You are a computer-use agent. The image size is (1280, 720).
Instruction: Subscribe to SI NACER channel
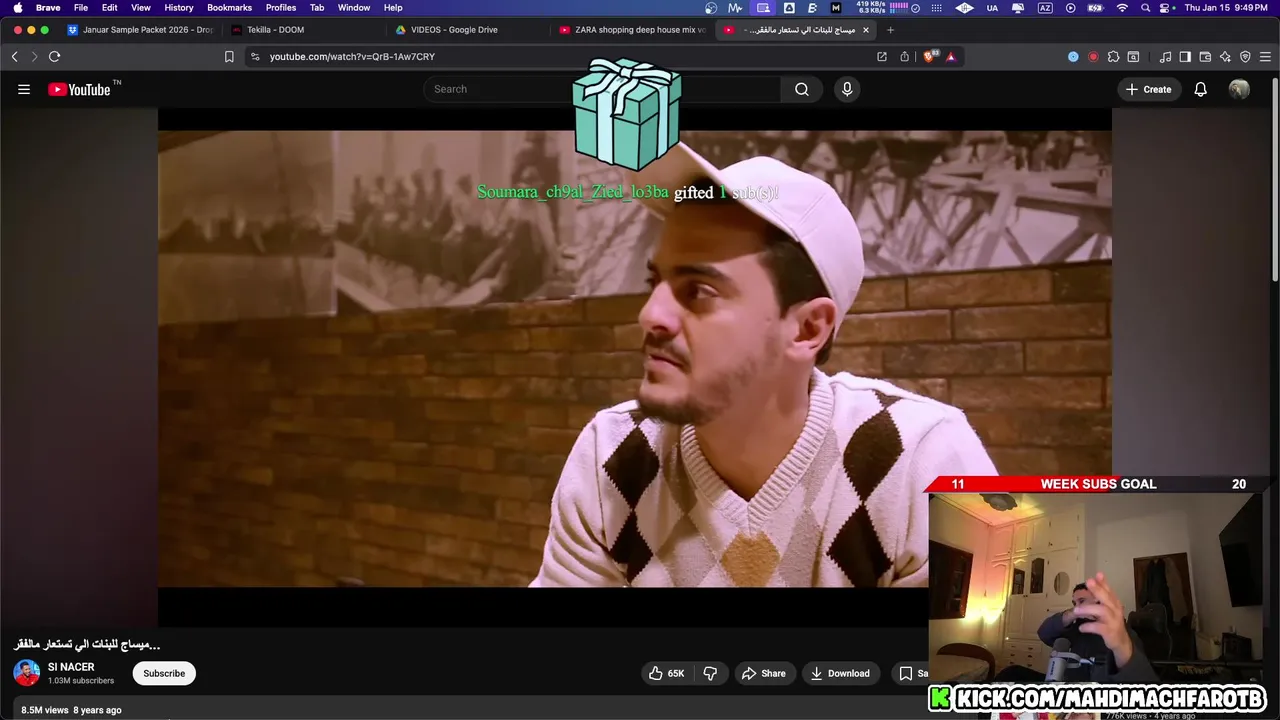(x=164, y=673)
